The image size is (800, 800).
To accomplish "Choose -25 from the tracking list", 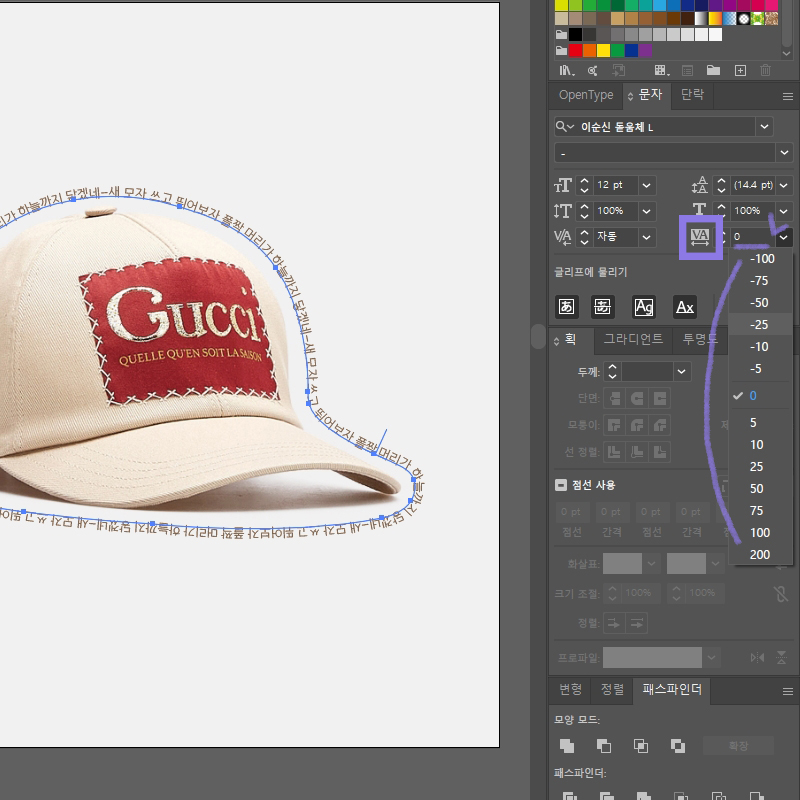I will tap(761, 324).
